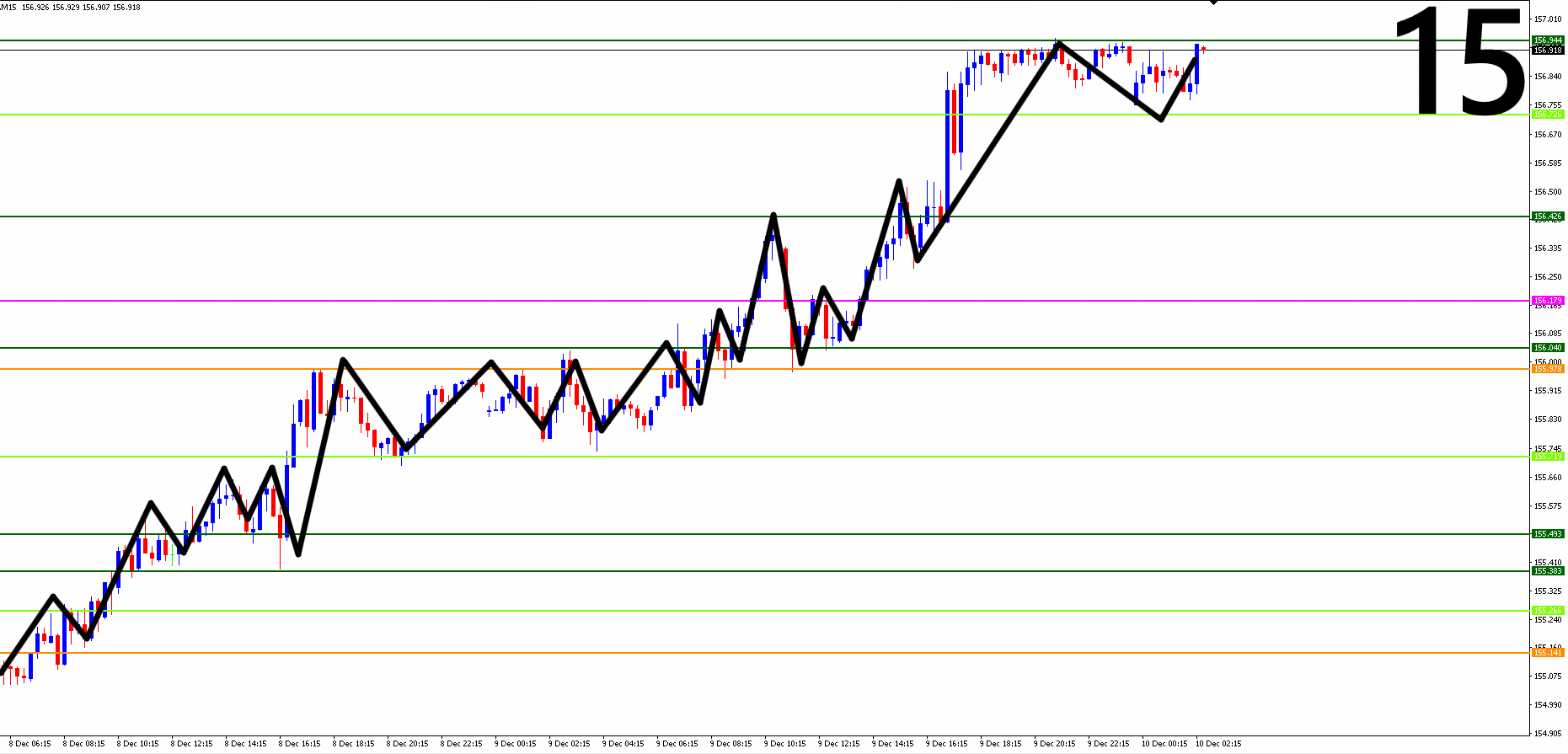Click the 156.944 dark green price tag
This screenshot has width=1568, height=754.
1548,40
